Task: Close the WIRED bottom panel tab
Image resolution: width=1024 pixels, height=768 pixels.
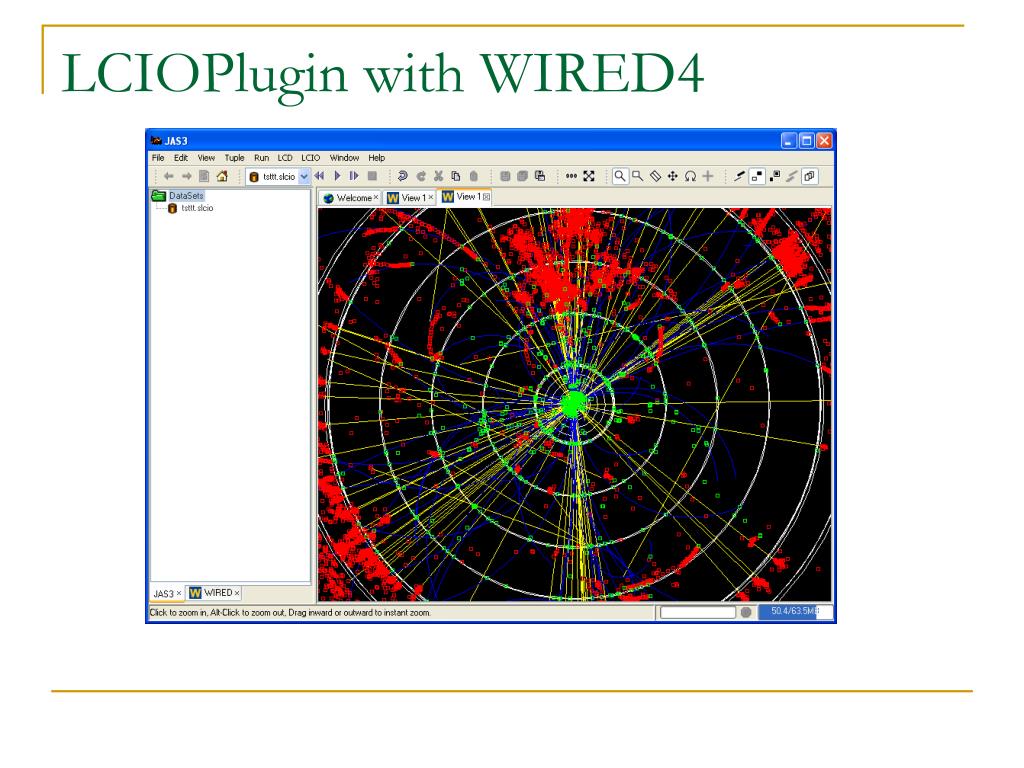Action: (x=237, y=593)
